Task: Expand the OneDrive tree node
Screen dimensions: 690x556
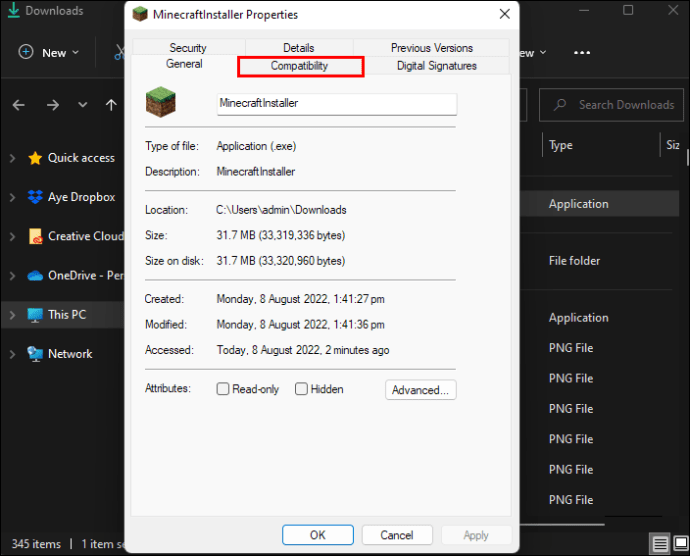Action: 12,276
